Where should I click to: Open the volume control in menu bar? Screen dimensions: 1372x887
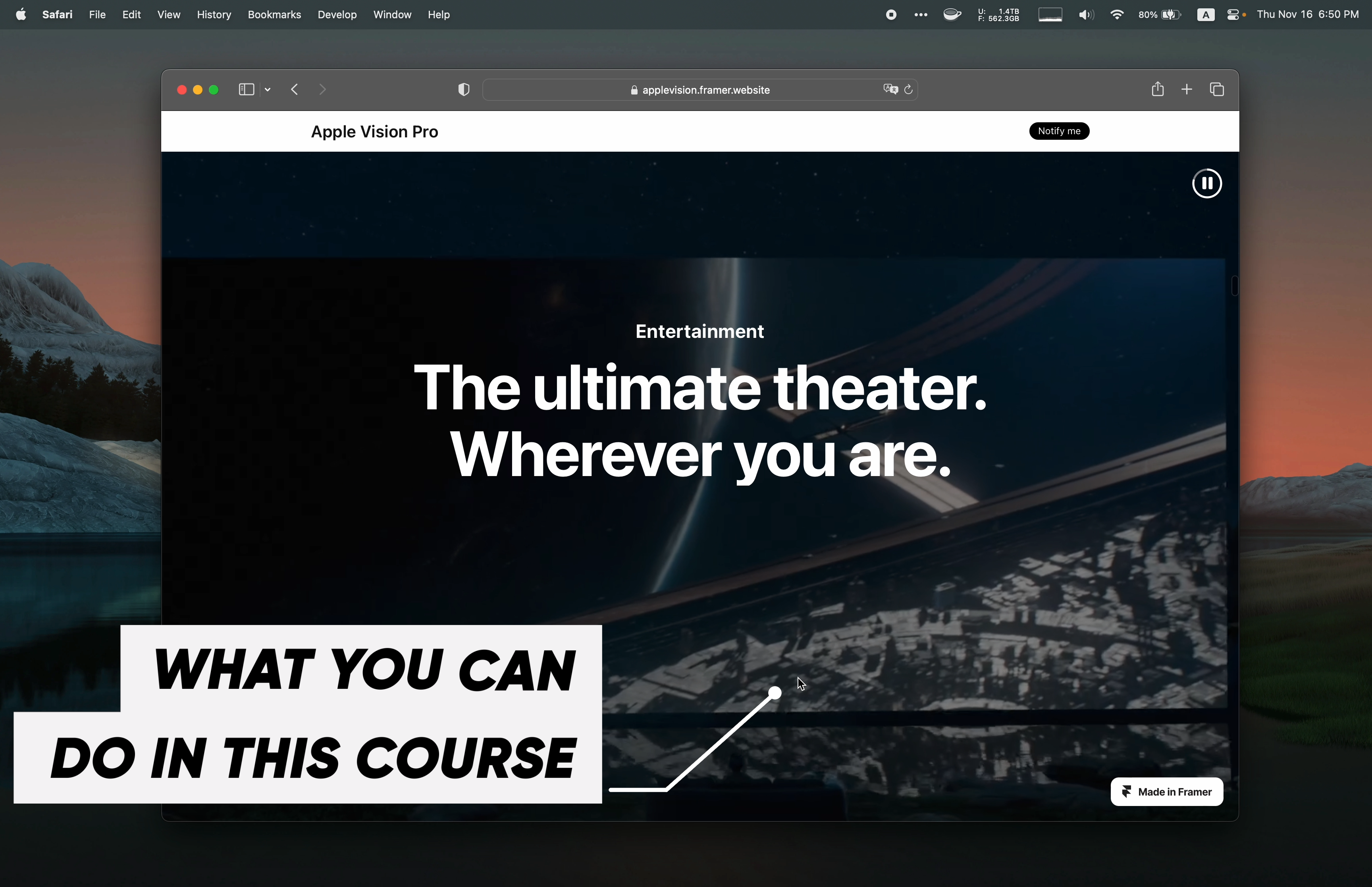[1086, 15]
